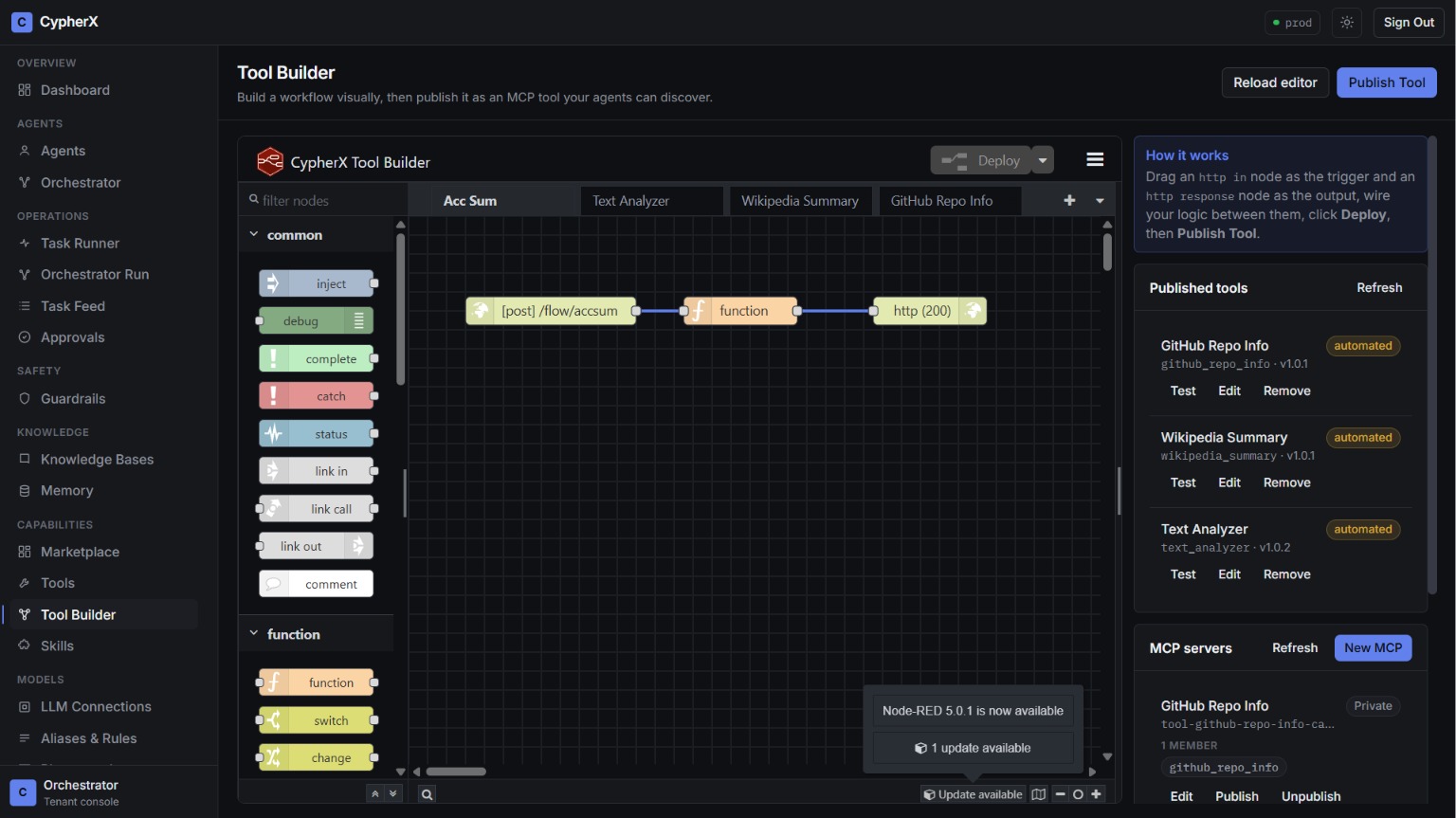Viewport: 1456px width, 818px height.
Task: Open the canvas search magnifier icon
Action: coord(427,794)
